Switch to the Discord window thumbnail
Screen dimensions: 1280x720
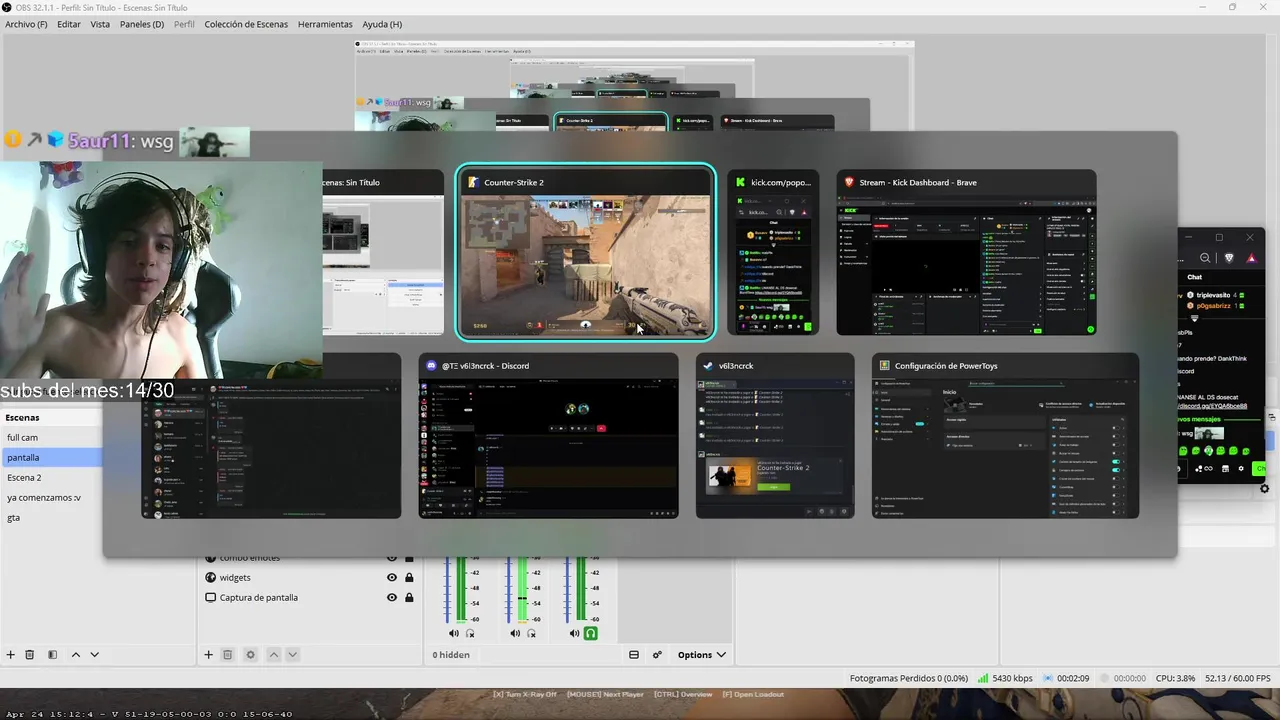tap(548, 435)
